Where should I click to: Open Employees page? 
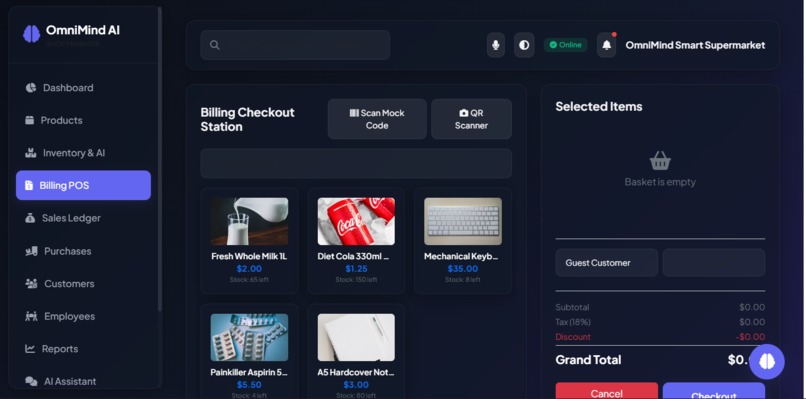click(83, 316)
